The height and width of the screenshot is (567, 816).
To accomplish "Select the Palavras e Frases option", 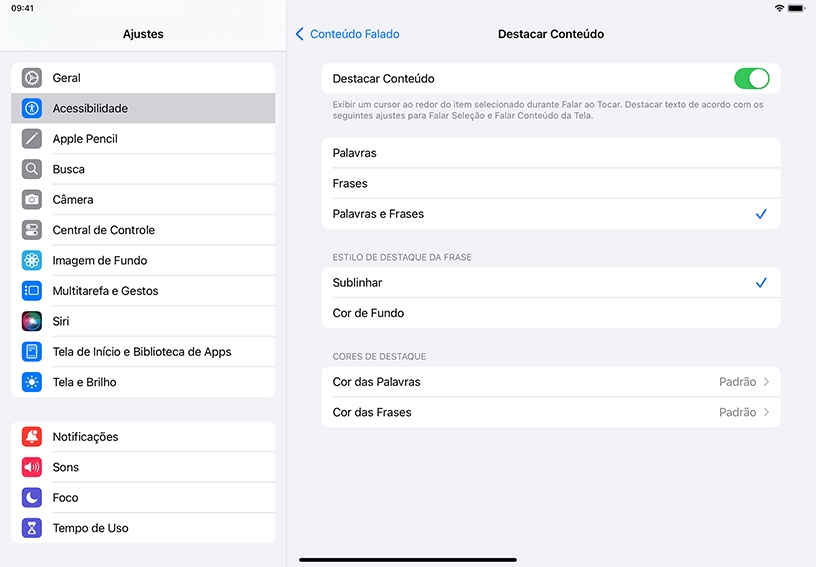I will click(551, 214).
